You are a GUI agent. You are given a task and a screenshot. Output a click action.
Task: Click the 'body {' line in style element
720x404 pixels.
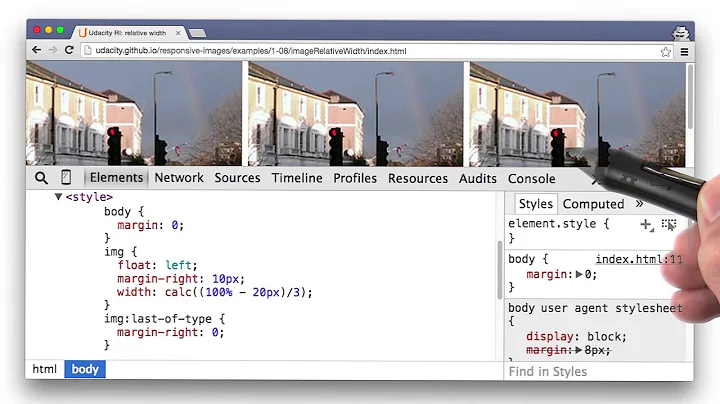[124, 212]
